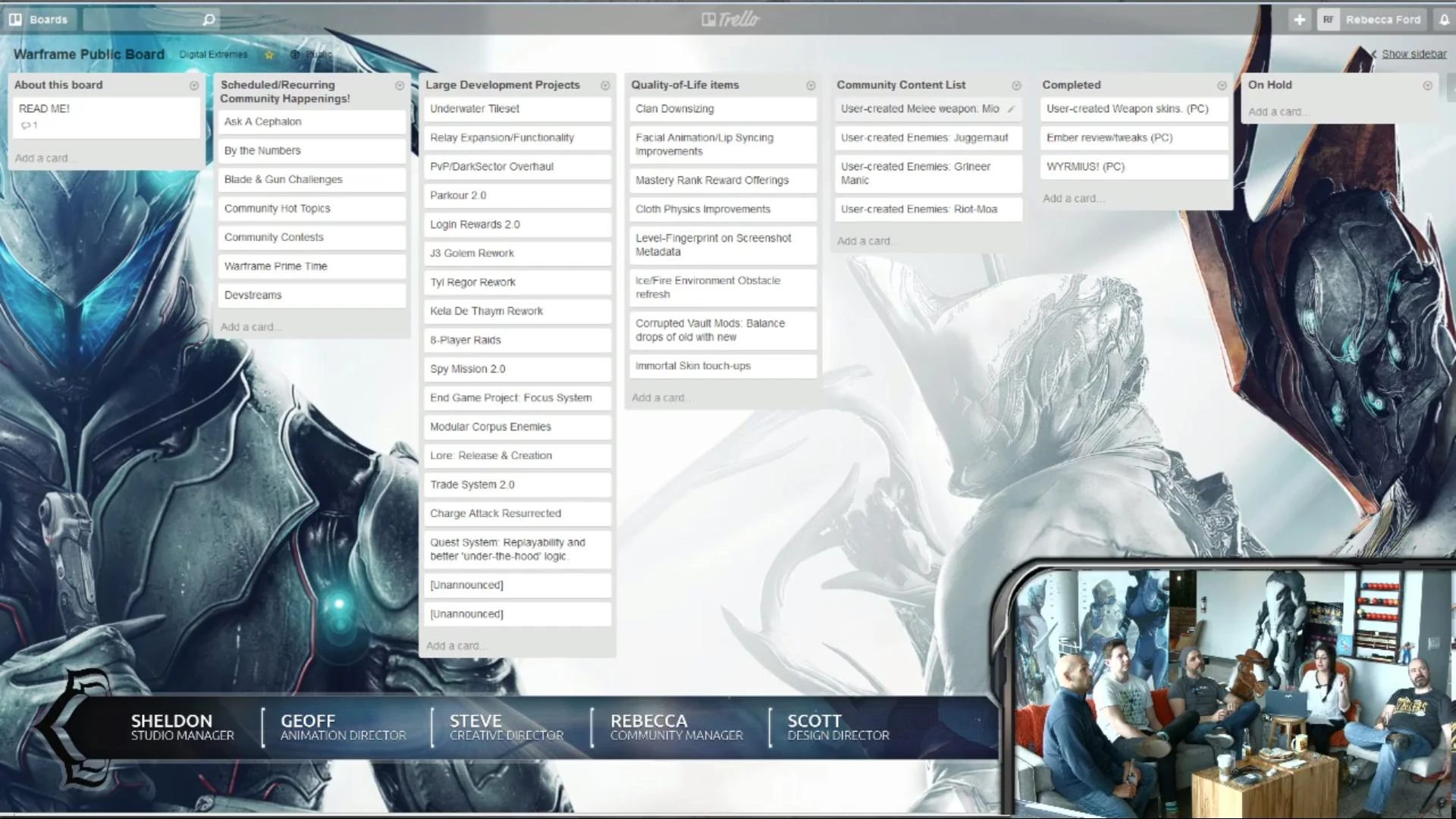Click the Show sidebar link
Screen dimensions: 1456x819
(1413, 54)
